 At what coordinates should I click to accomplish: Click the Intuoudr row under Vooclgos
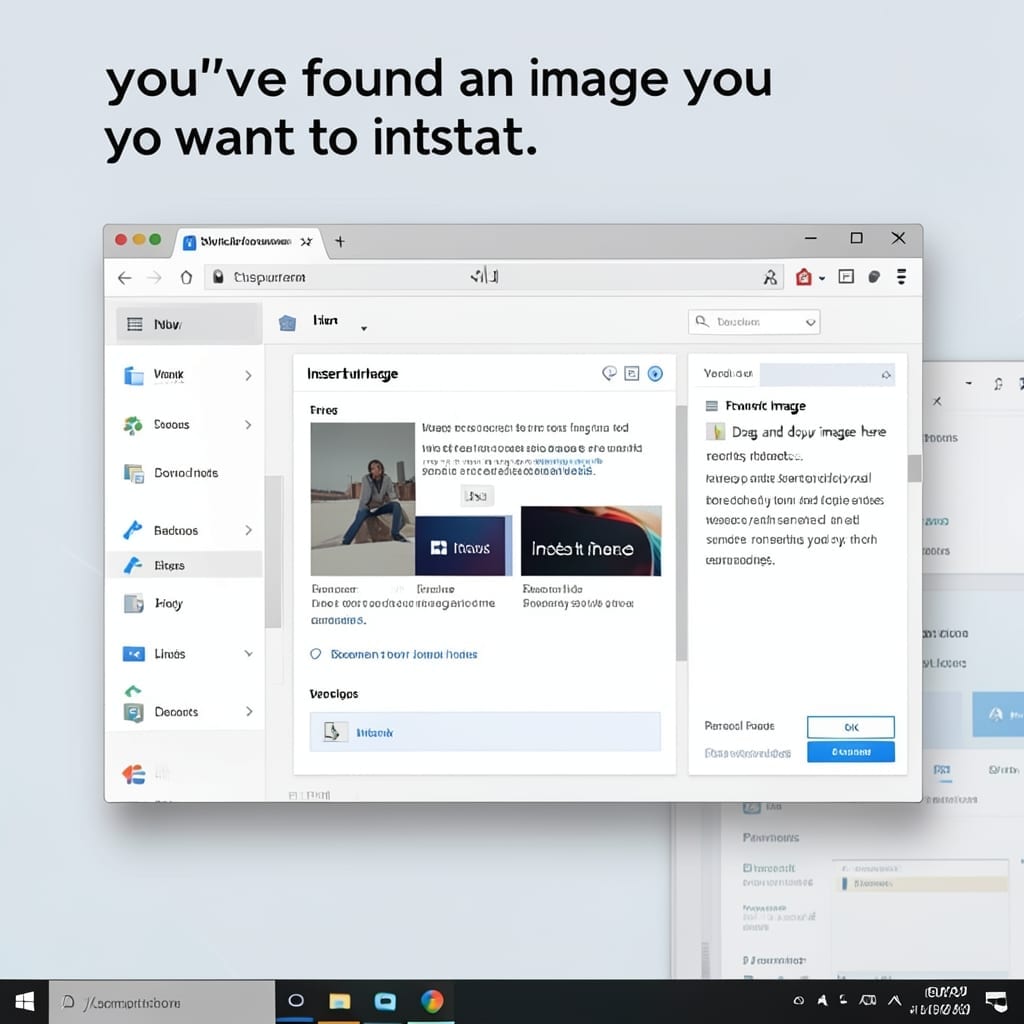pyautogui.click(x=485, y=731)
